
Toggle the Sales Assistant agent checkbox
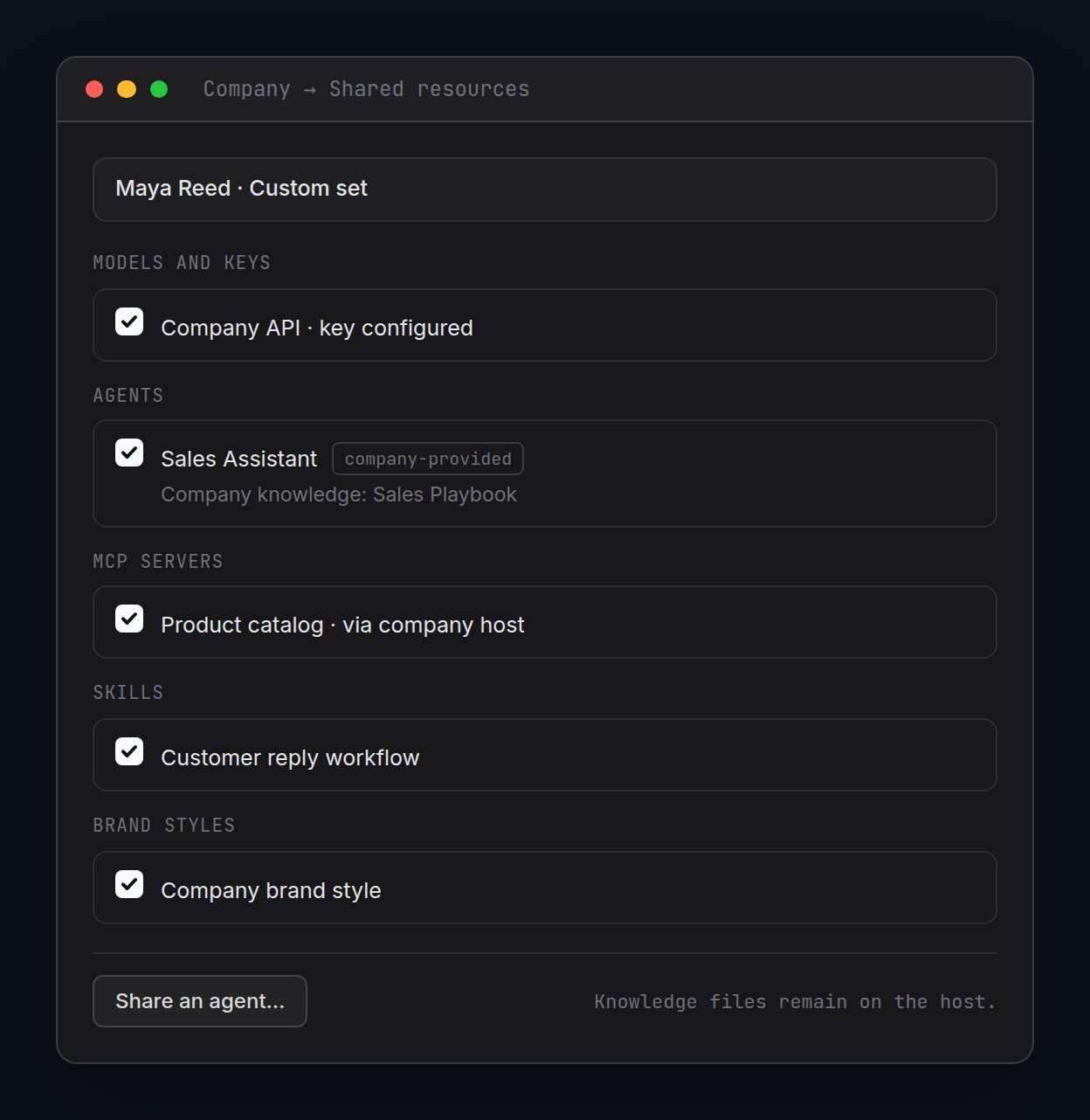[129, 453]
